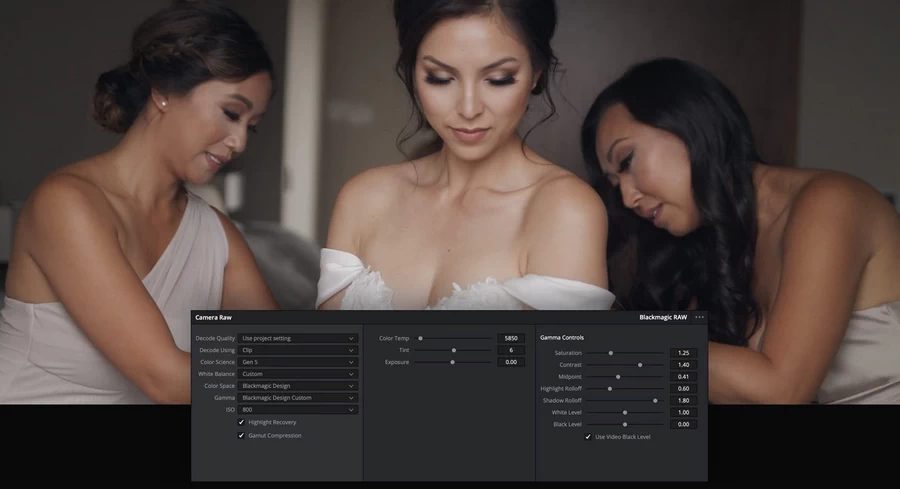This screenshot has width=900, height=489.
Task: Click the Midpoint slider handle
Action: [x=618, y=377]
